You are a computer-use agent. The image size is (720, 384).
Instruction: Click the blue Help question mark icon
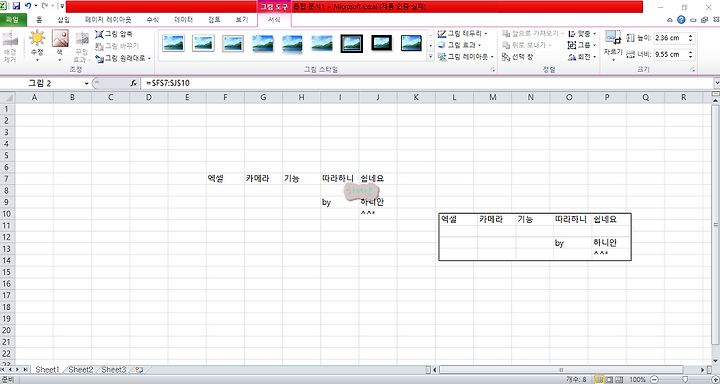click(681, 20)
